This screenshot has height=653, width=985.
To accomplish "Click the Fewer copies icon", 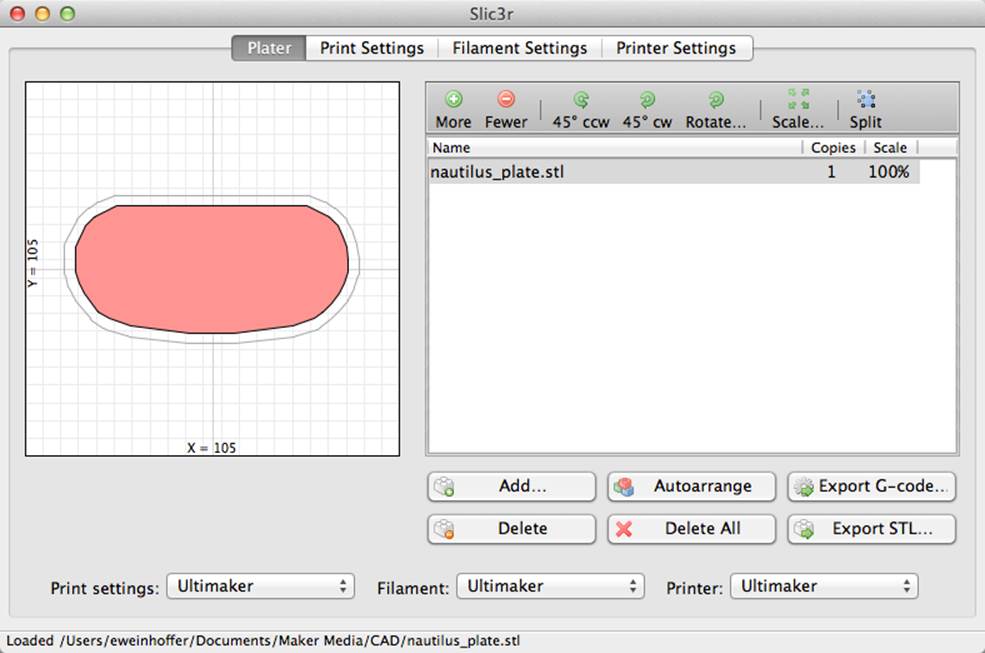I will [506, 99].
